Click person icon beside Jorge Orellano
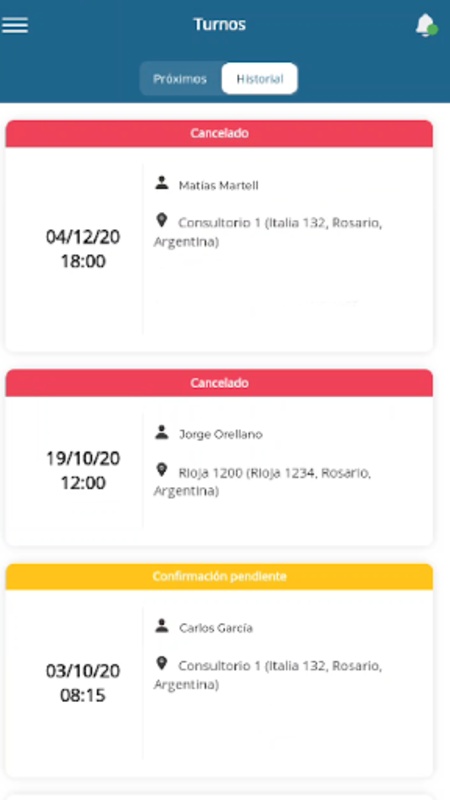Screen dimensions: 450x800 pos(162,432)
